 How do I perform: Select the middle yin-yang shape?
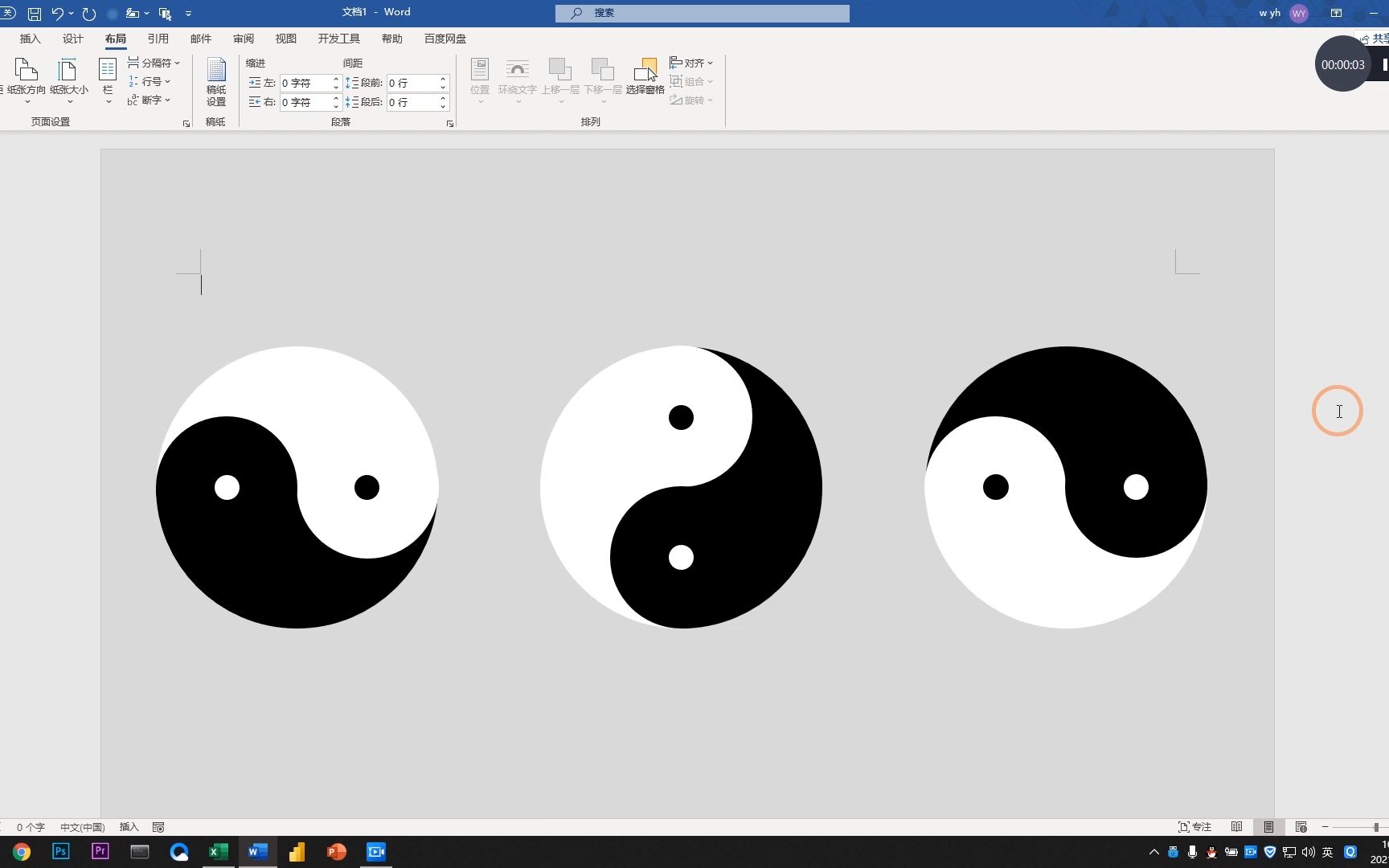click(x=681, y=487)
